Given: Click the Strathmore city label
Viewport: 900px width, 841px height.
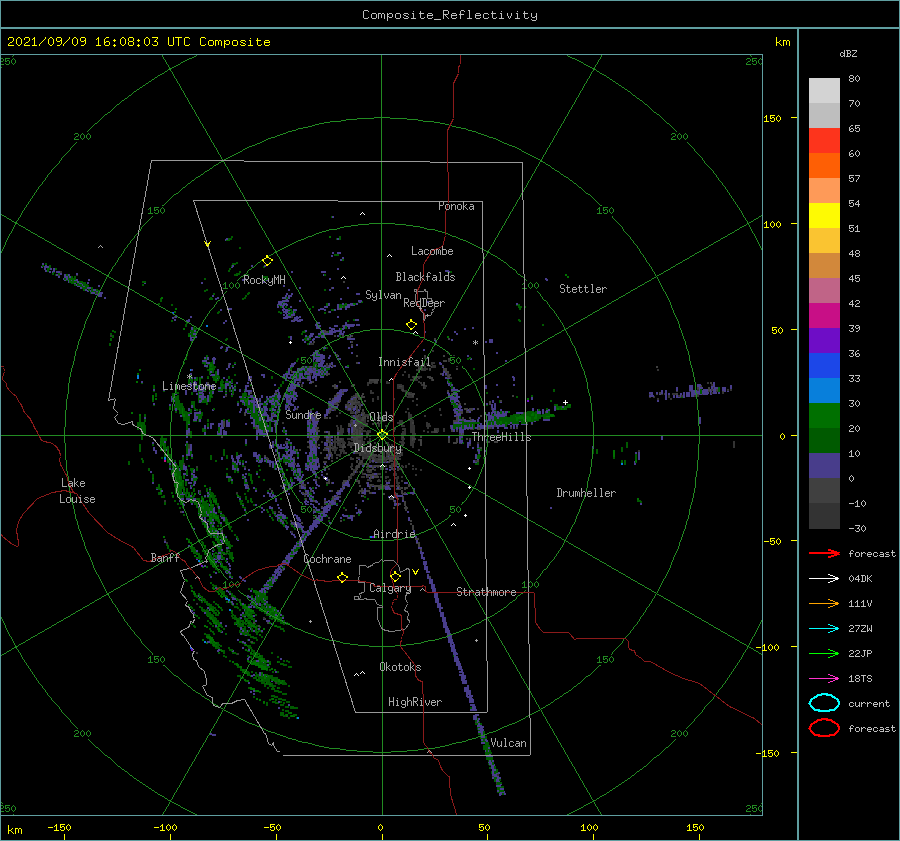Looking at the screenshot, I should click(486, 592).
